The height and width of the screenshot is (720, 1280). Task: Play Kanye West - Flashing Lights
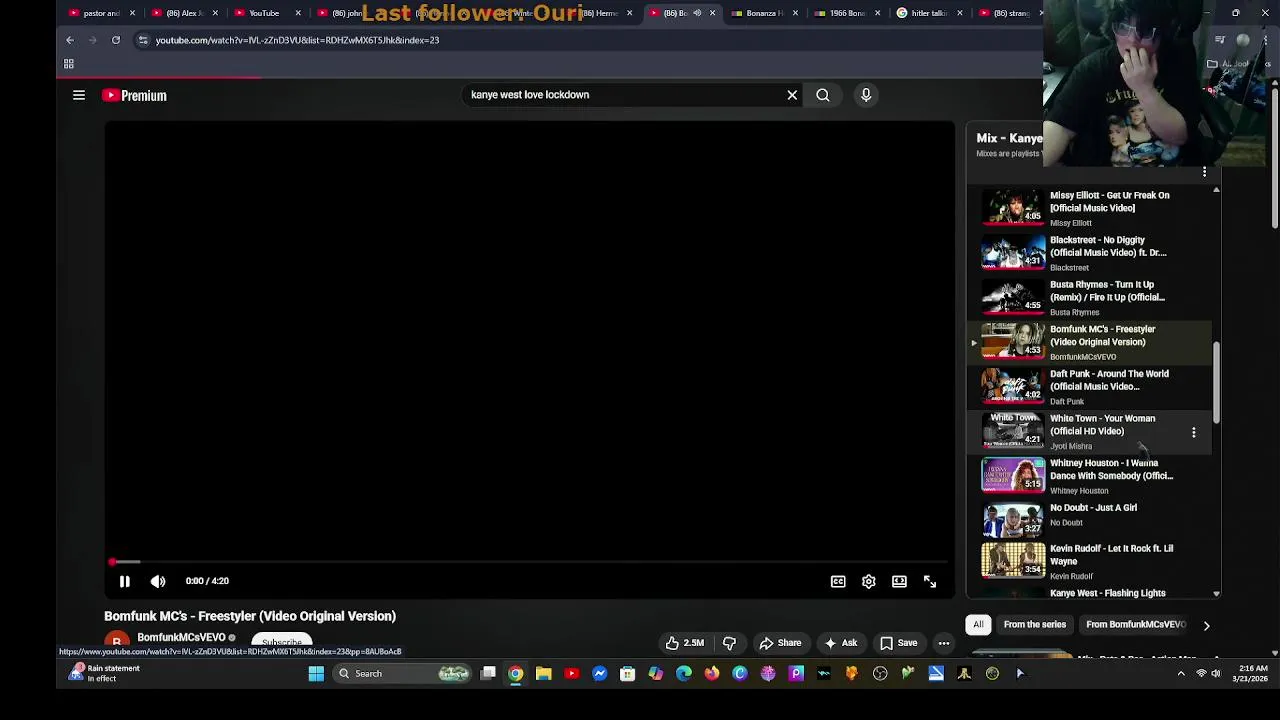tap(1090, 593)
